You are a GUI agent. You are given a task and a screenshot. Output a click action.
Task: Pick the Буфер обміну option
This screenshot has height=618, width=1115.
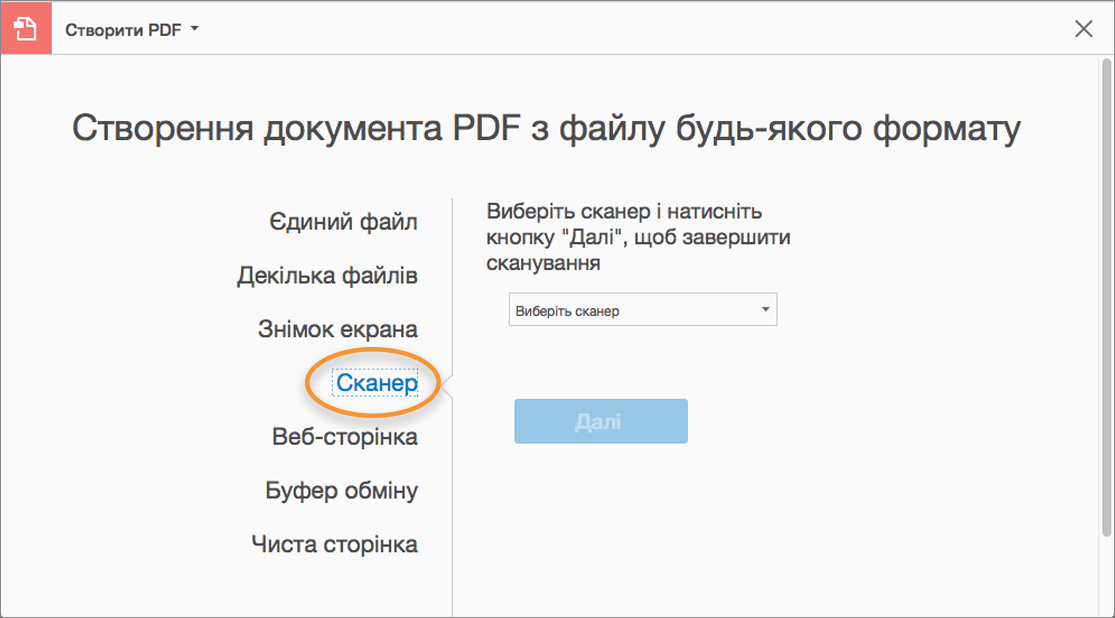click(341, 491)
